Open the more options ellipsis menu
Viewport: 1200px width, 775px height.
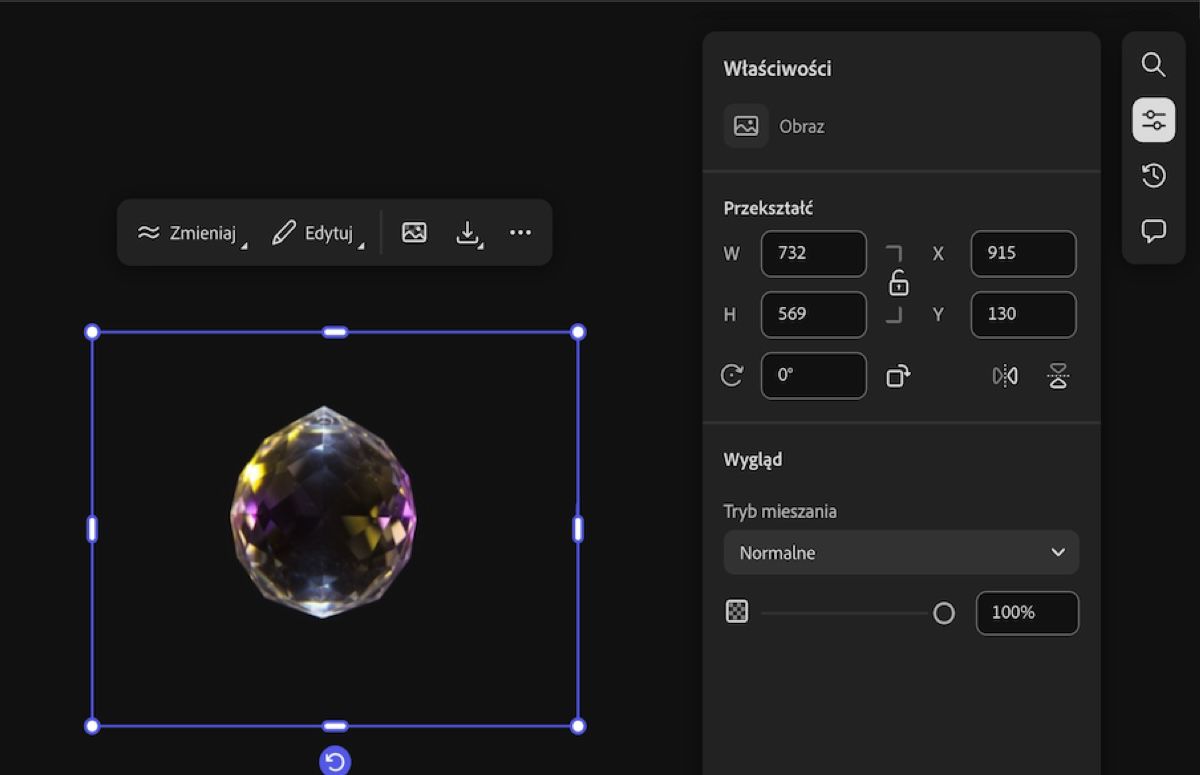(x=520, y=233)
